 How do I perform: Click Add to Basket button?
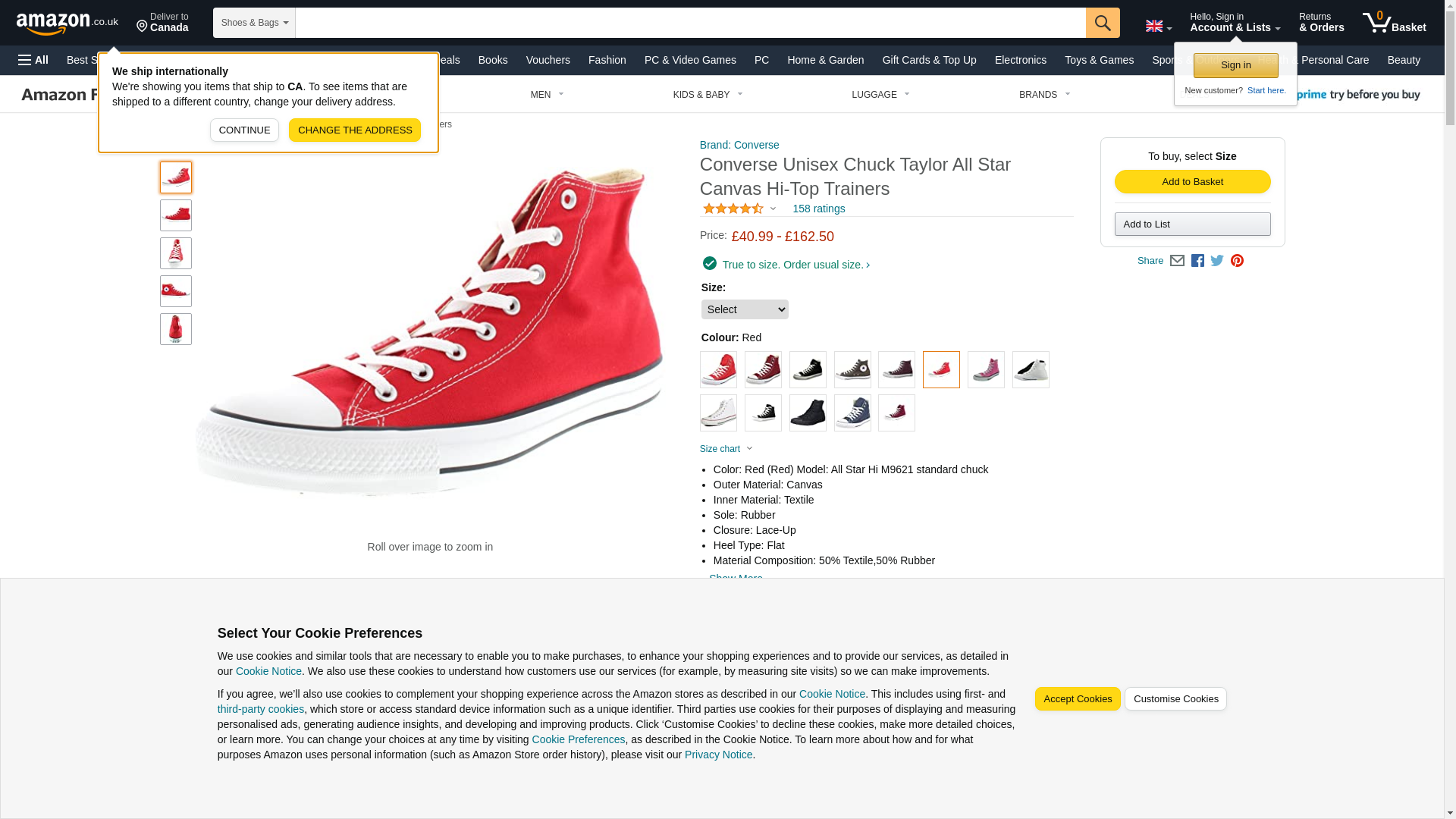[1192, 182]
